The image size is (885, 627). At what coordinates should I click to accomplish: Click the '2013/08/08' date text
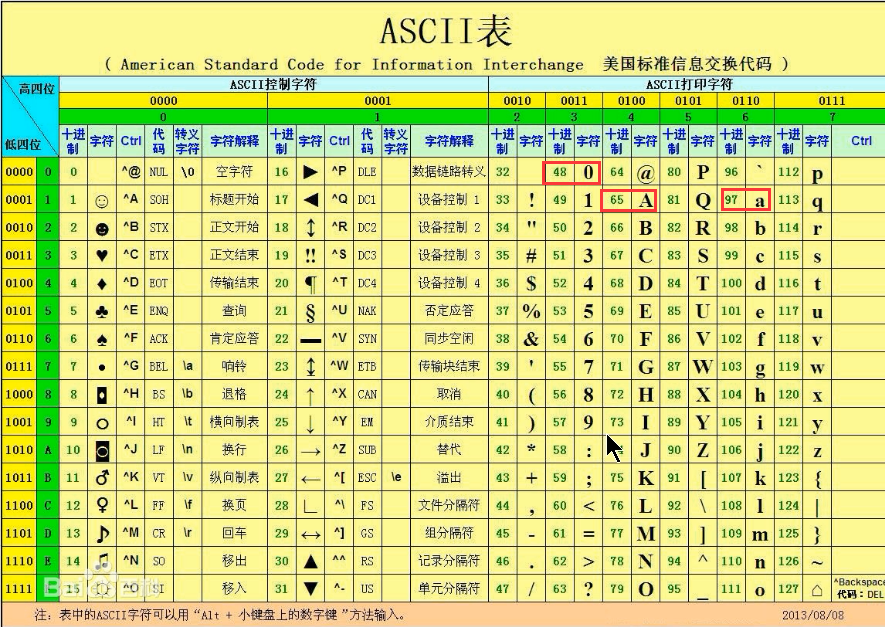tap(813, 615)
